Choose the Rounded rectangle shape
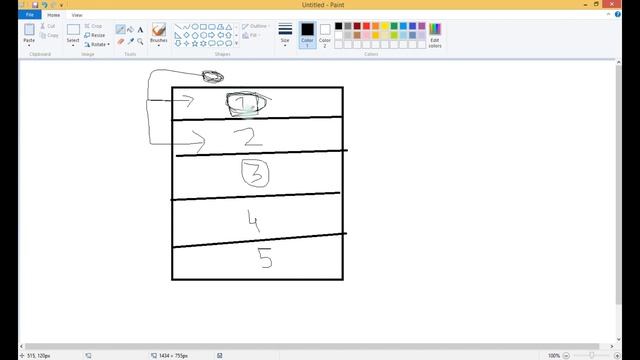 [212, 27]
